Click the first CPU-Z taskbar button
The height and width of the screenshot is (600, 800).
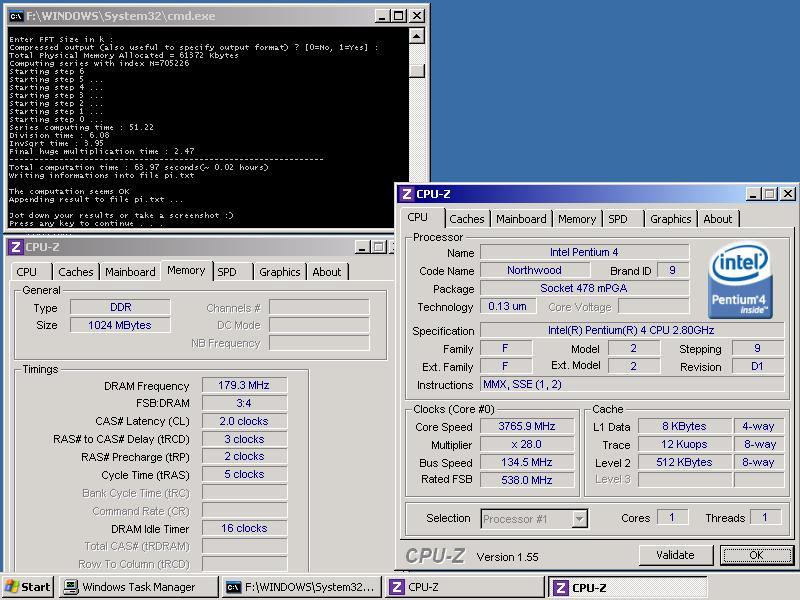click(x=464, y=587)
